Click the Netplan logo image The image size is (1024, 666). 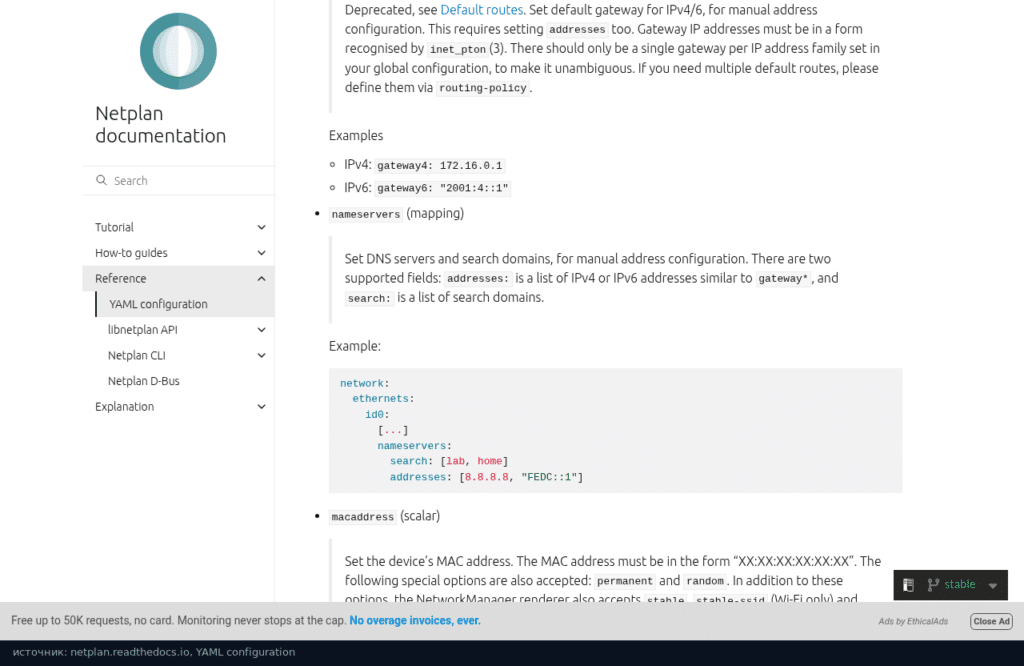[178, 51]
